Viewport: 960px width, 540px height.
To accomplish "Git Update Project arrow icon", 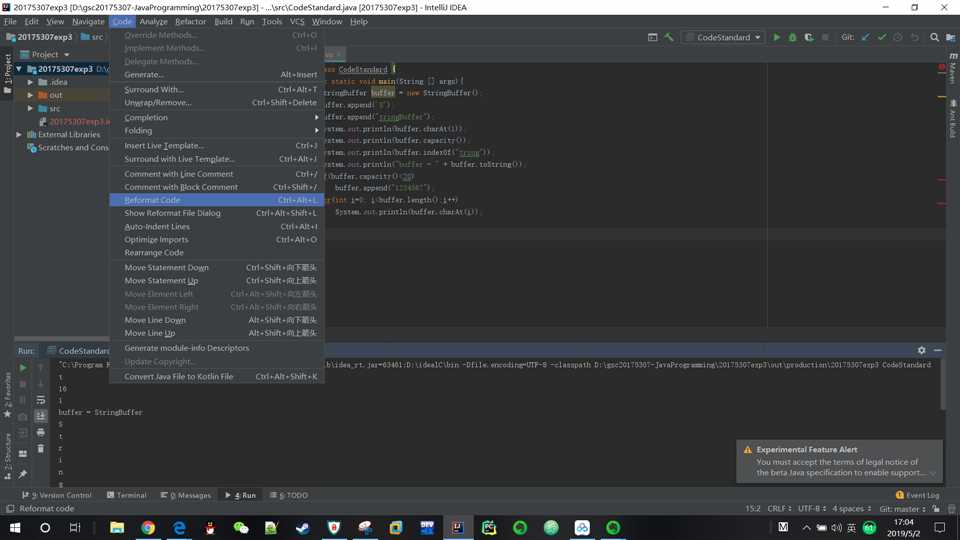I will click(x=865, y=37).
